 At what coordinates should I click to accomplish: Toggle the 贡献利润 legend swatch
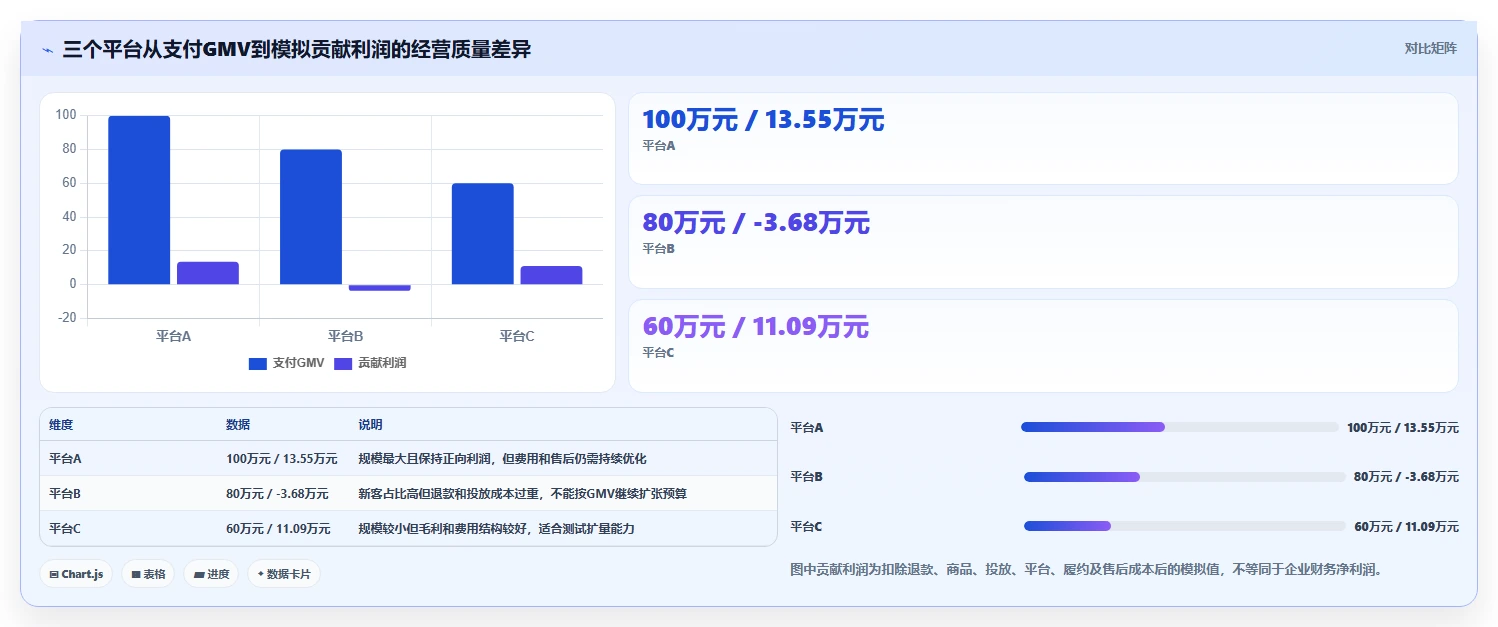[x=343, y=364]
